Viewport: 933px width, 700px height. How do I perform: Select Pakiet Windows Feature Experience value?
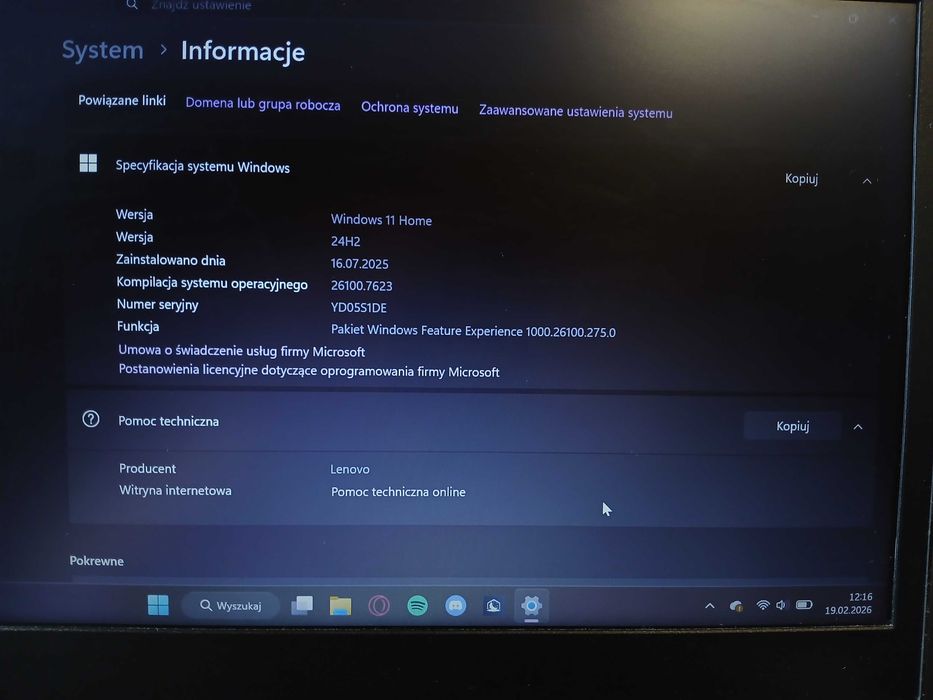[x=473, y=332]
